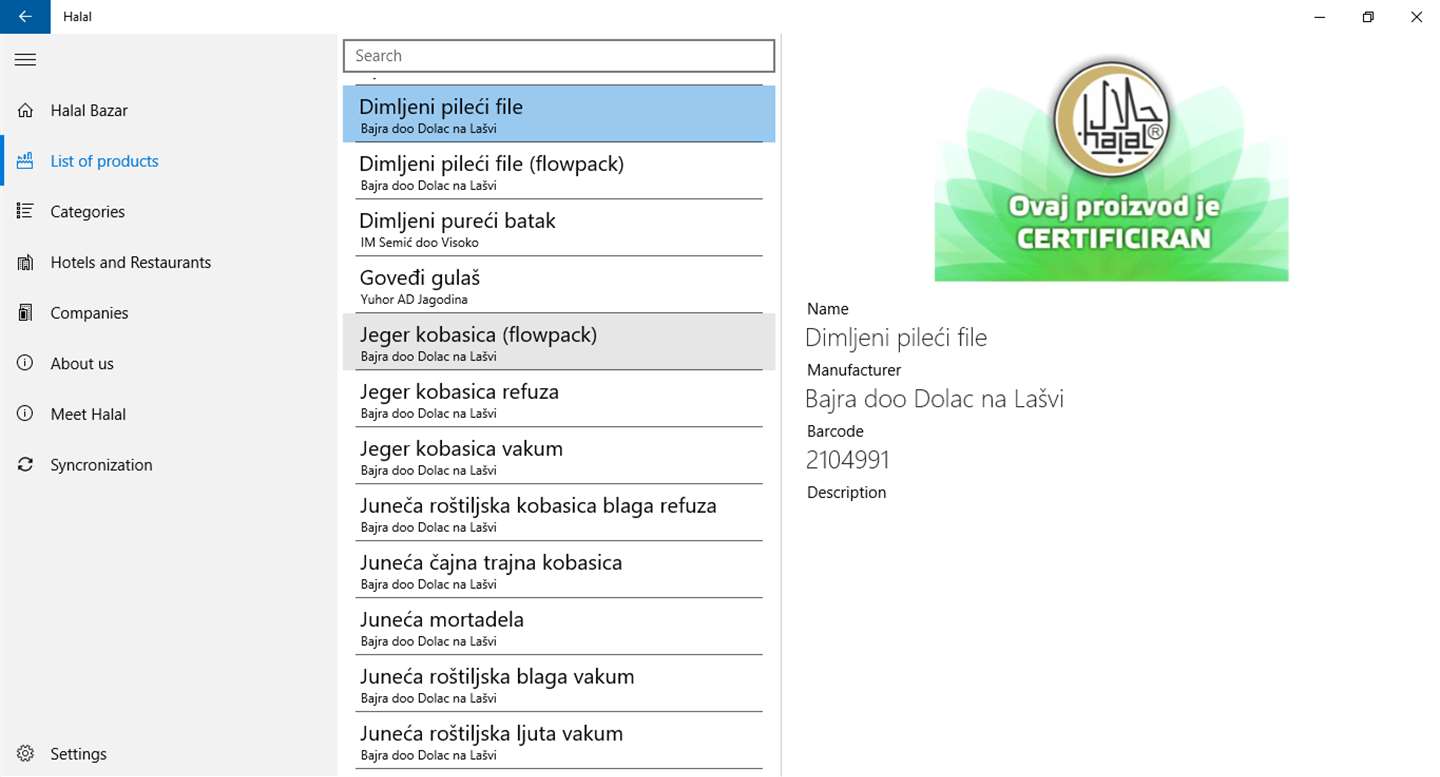
Task: Open Hotels and Restaurants page
Action: 169,262
